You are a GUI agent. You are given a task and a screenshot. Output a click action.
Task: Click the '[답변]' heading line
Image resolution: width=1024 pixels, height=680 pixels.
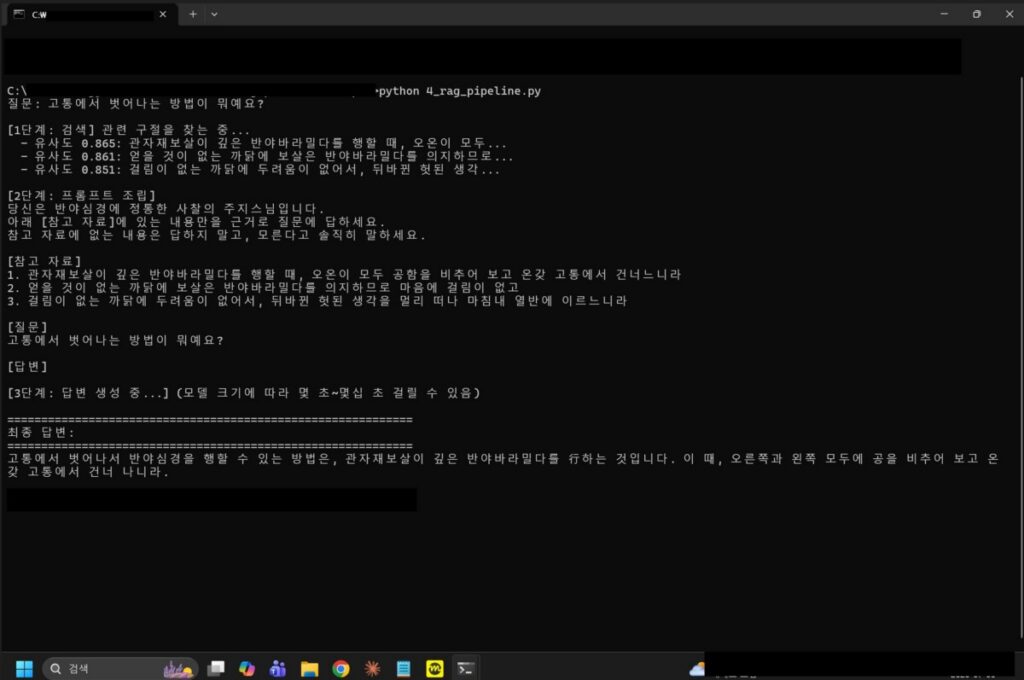(x=27, y=366)
